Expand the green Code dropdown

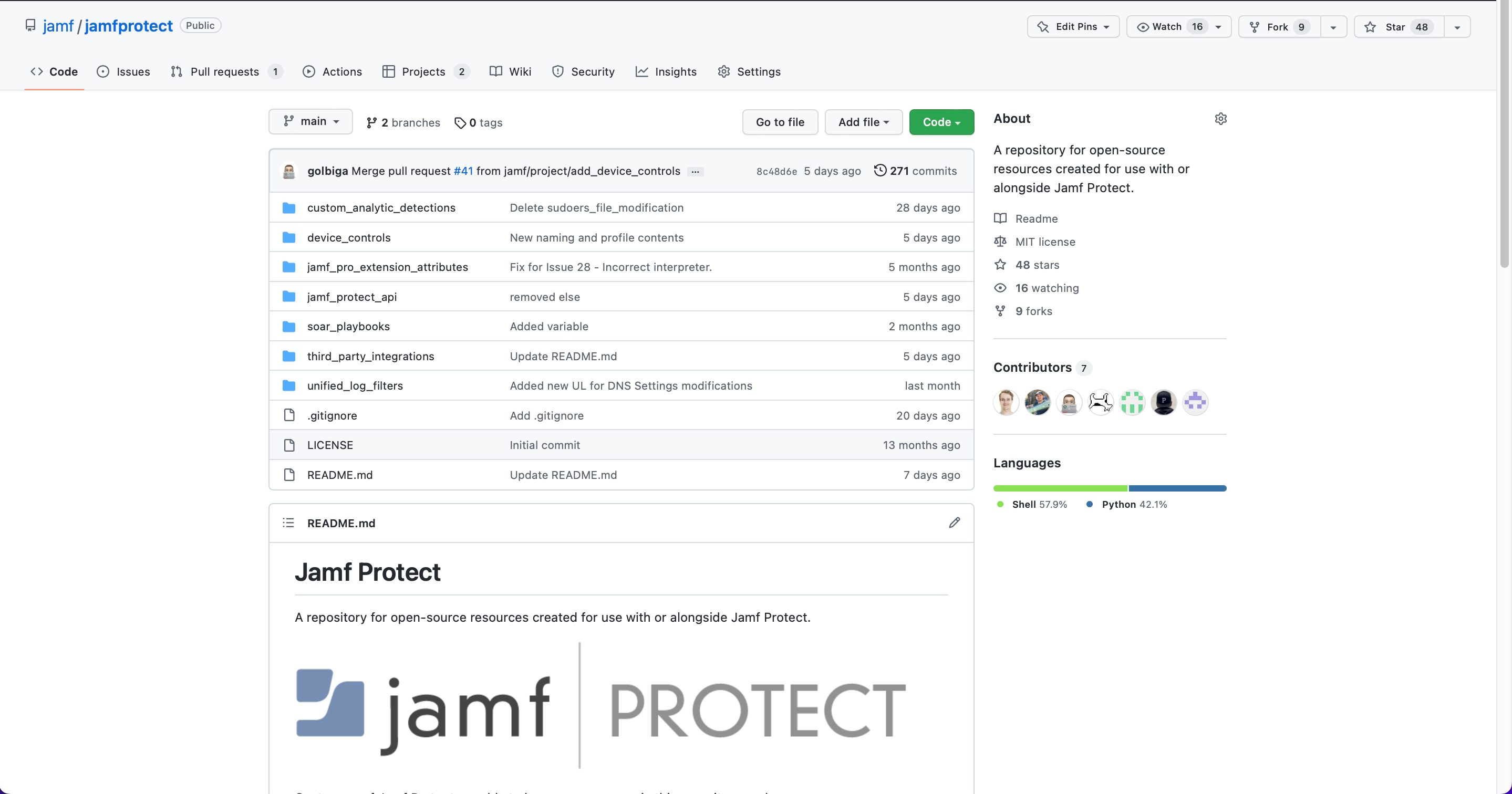(x=941, y=122)
